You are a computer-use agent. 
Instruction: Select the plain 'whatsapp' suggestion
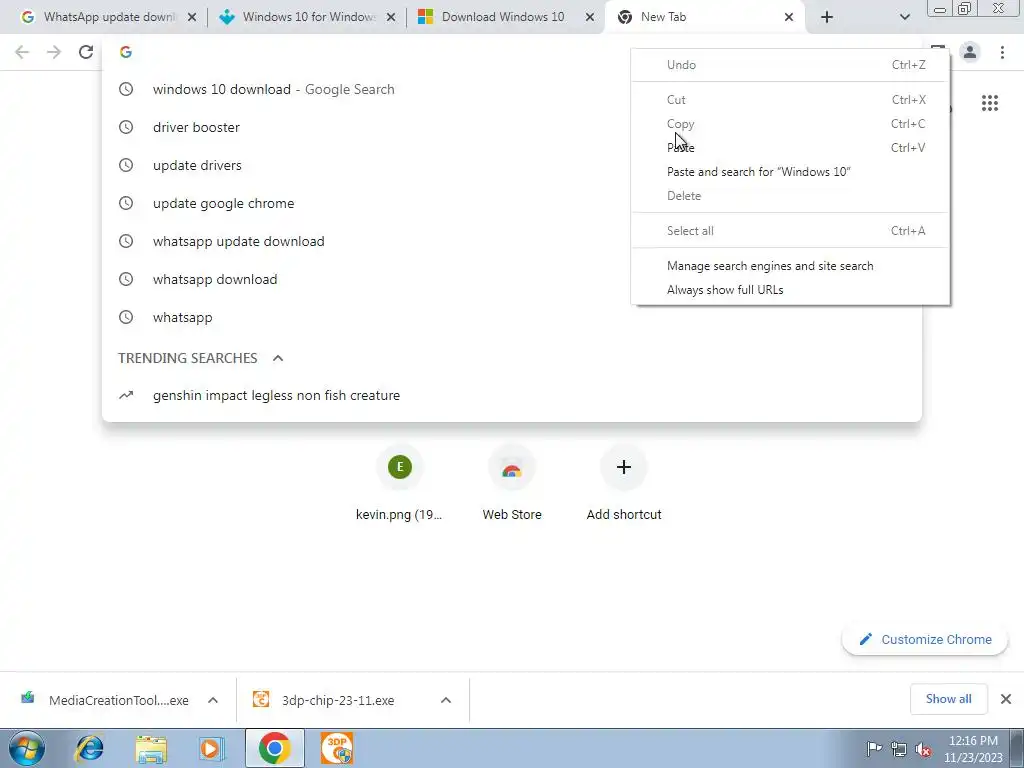(x=511, y=317)
